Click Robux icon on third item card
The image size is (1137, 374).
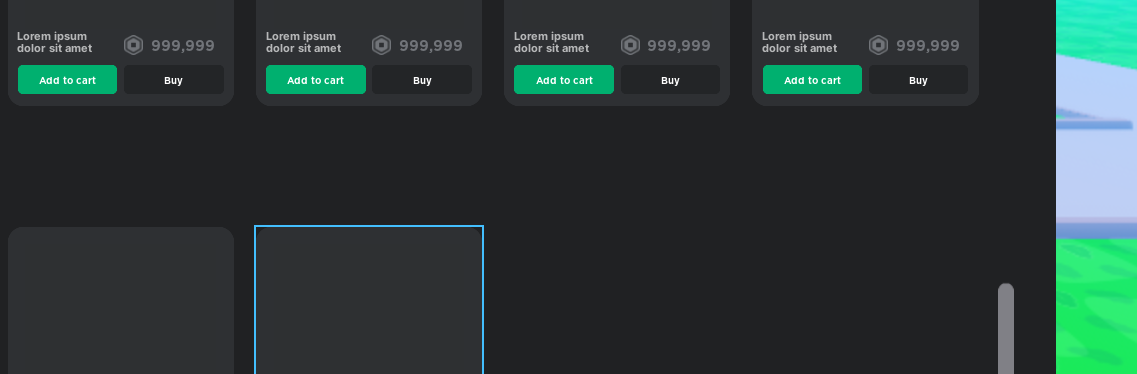(630, 46)
